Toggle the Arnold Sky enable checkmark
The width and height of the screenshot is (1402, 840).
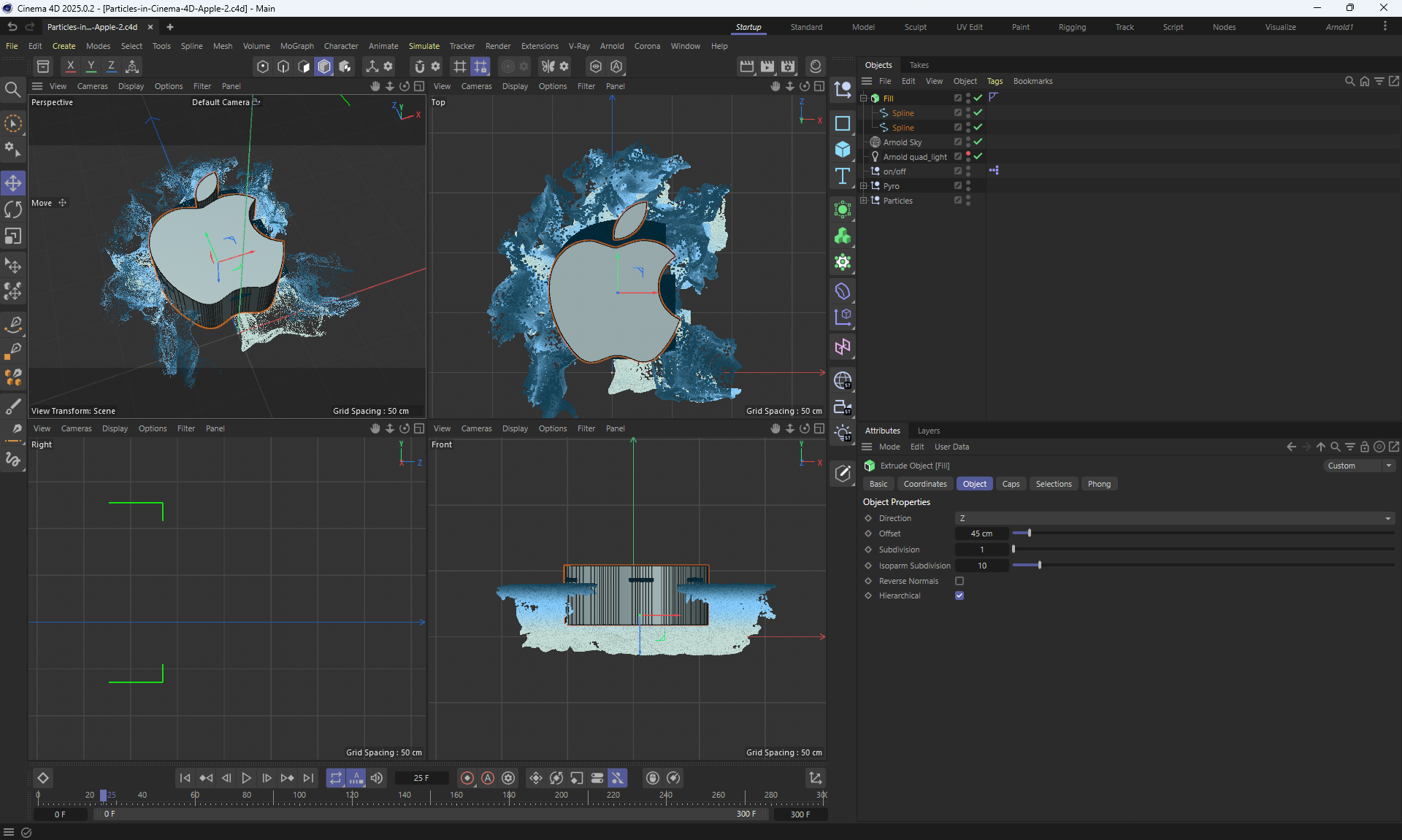tap(978, 142)
